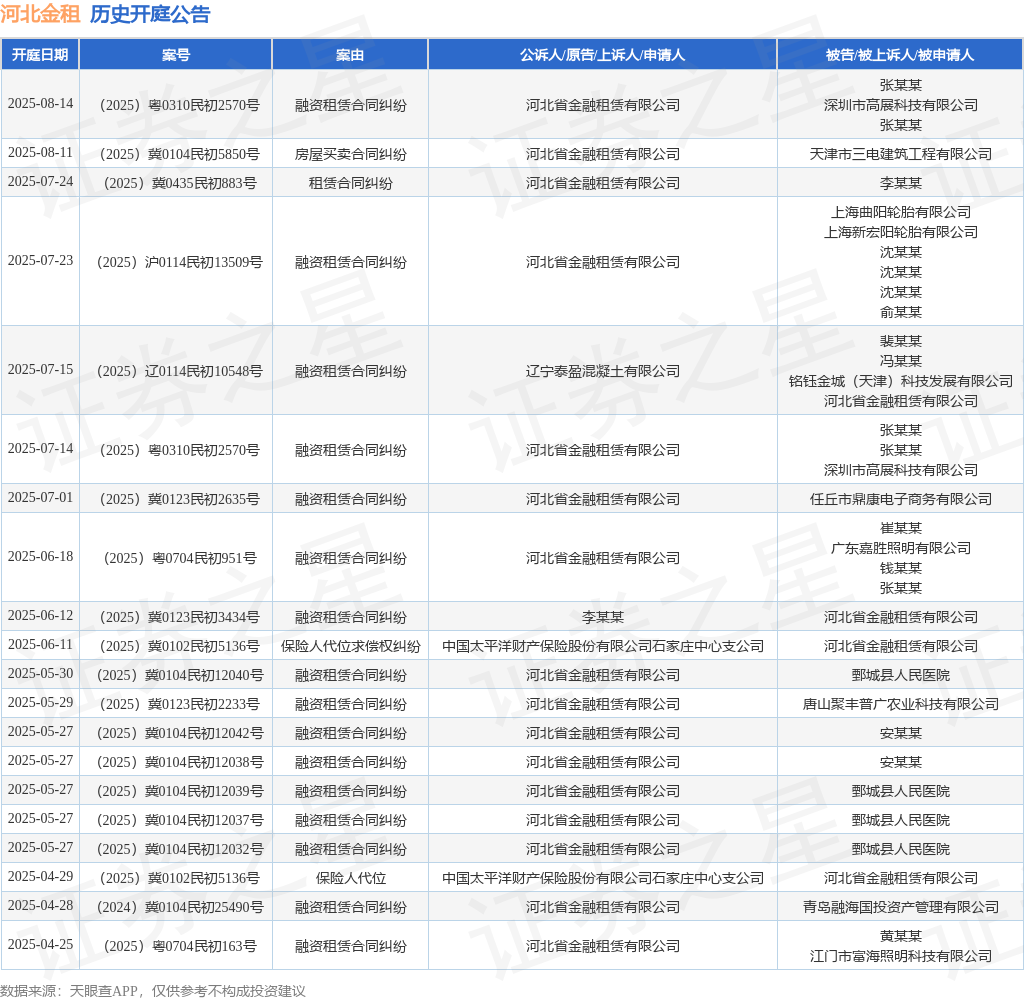Click defendant 天津市三电建筑工程有限公司
The width and height of the screenshot is (1024, 1000).
pyautogui.click(x=901, y=154)
